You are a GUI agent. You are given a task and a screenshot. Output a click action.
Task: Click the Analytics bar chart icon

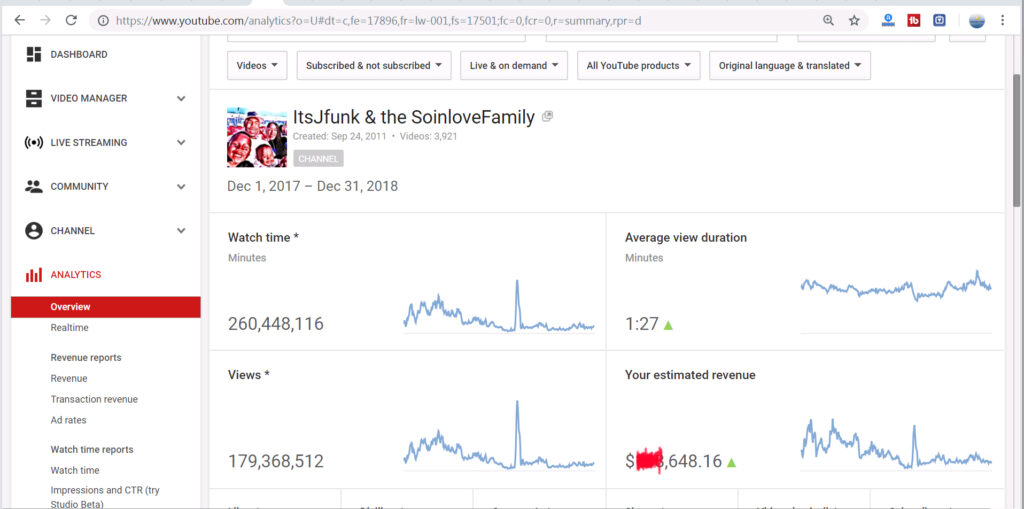tap(34, 275)
